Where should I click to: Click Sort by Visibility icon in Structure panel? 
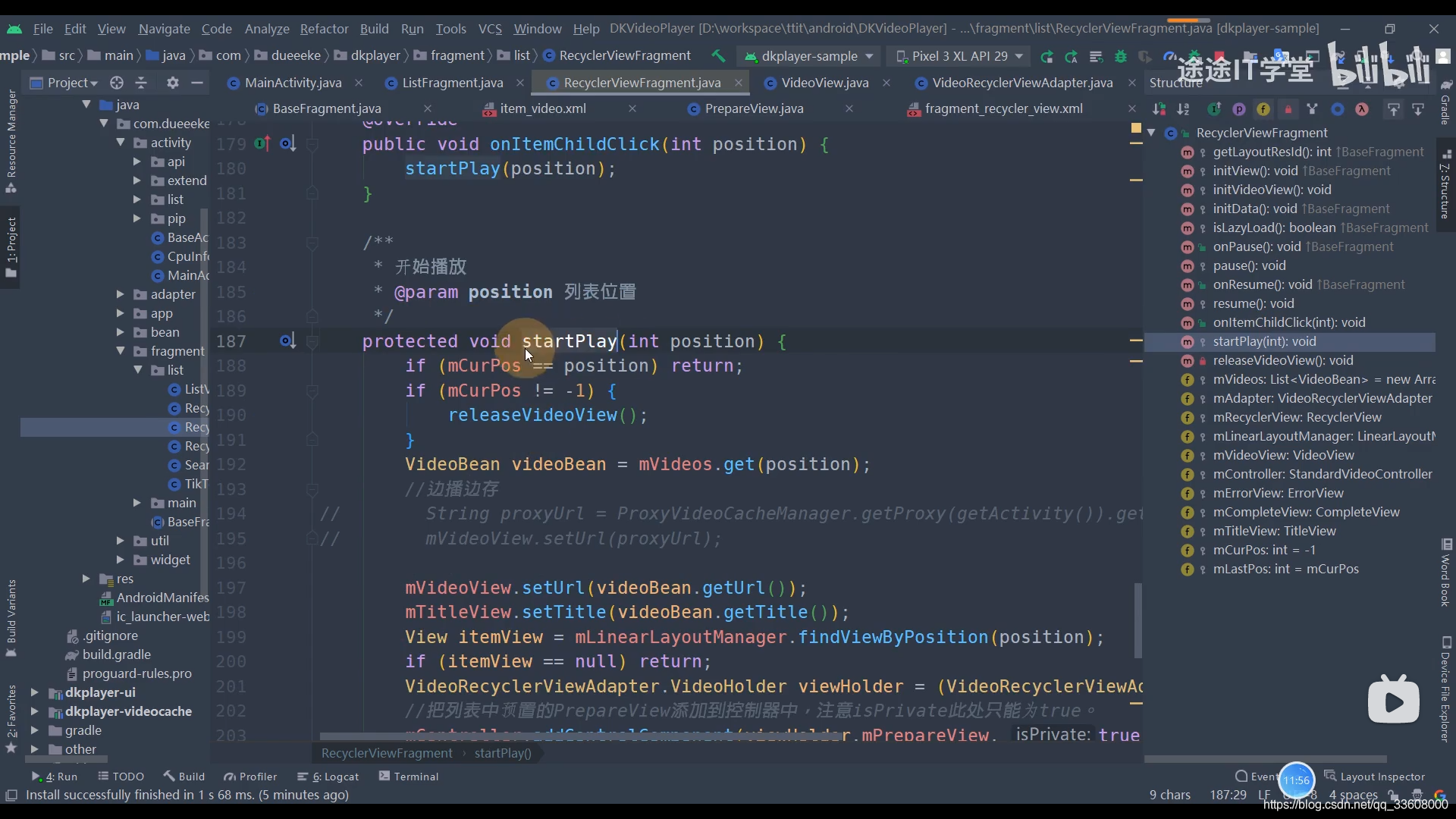pyautogui.click(x=1159, y=109)
